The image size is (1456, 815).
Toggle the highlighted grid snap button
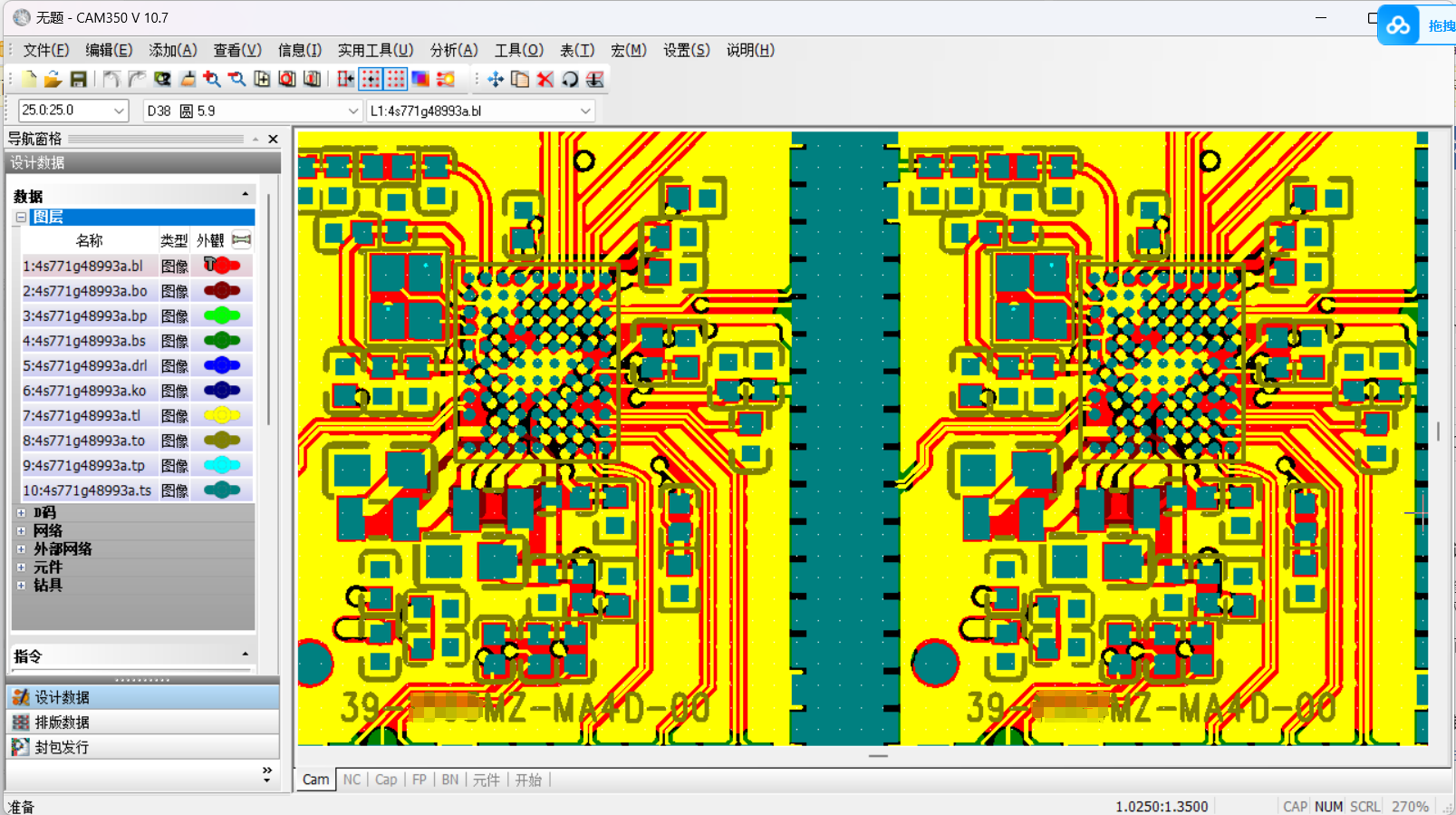coord(371,80)
